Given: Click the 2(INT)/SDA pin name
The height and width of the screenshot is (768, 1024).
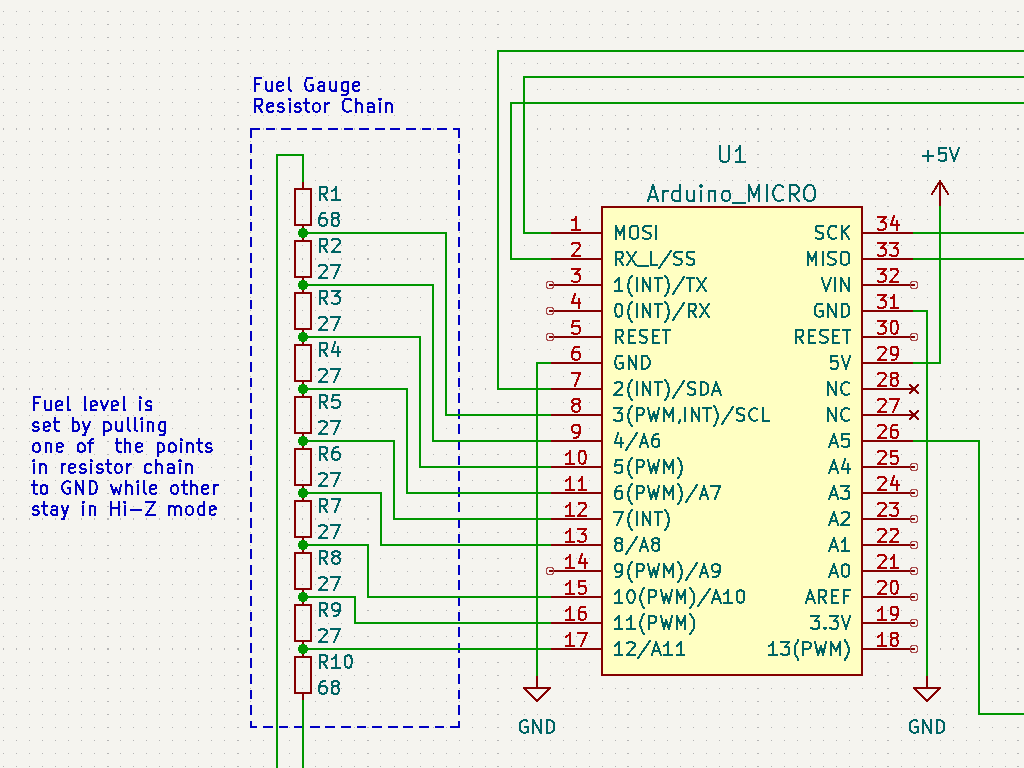Looking at the screenshot, I should tap(667, 389).
